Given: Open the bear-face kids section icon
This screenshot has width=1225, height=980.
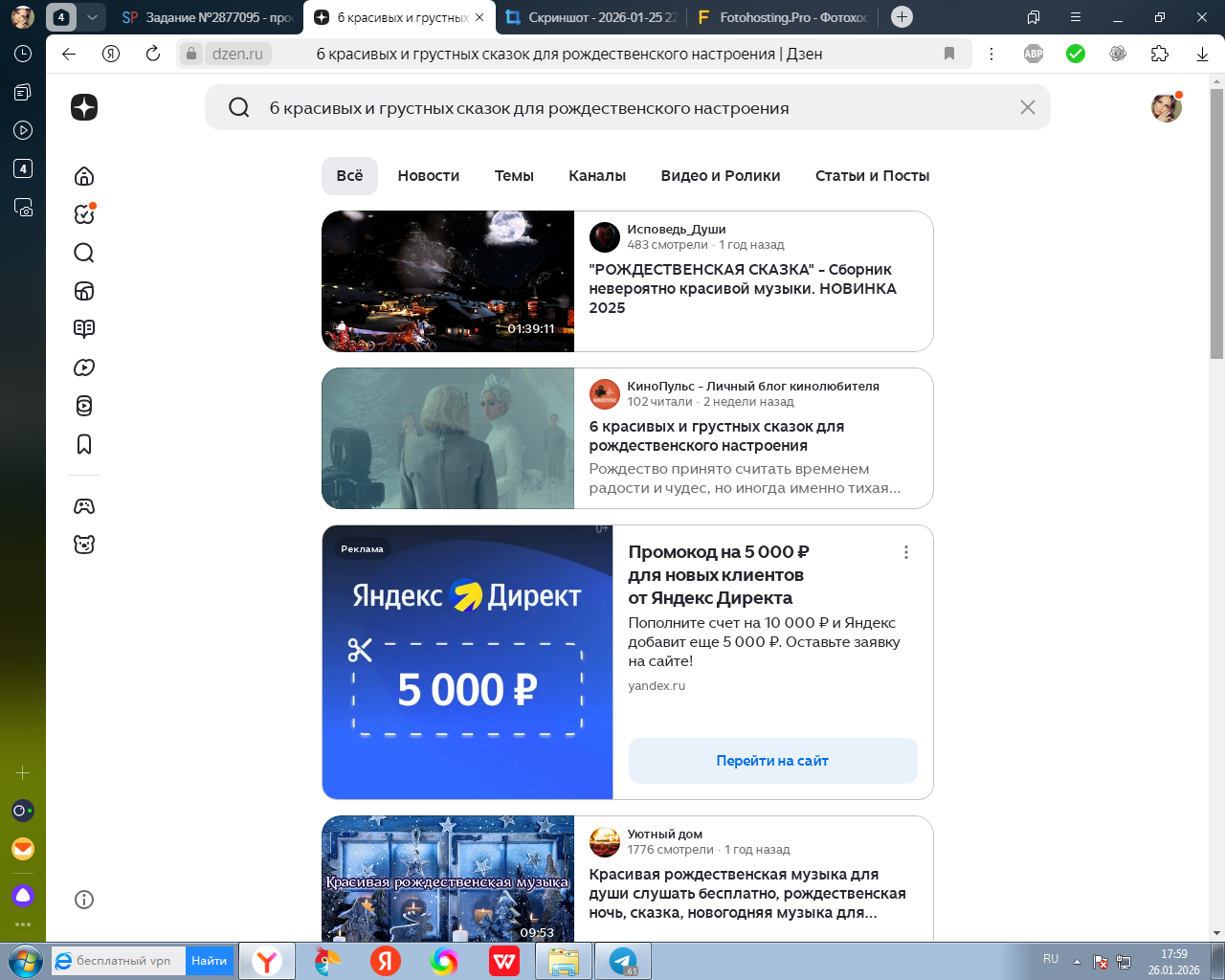Looking at the screenshot, I should tap(84, 545).
